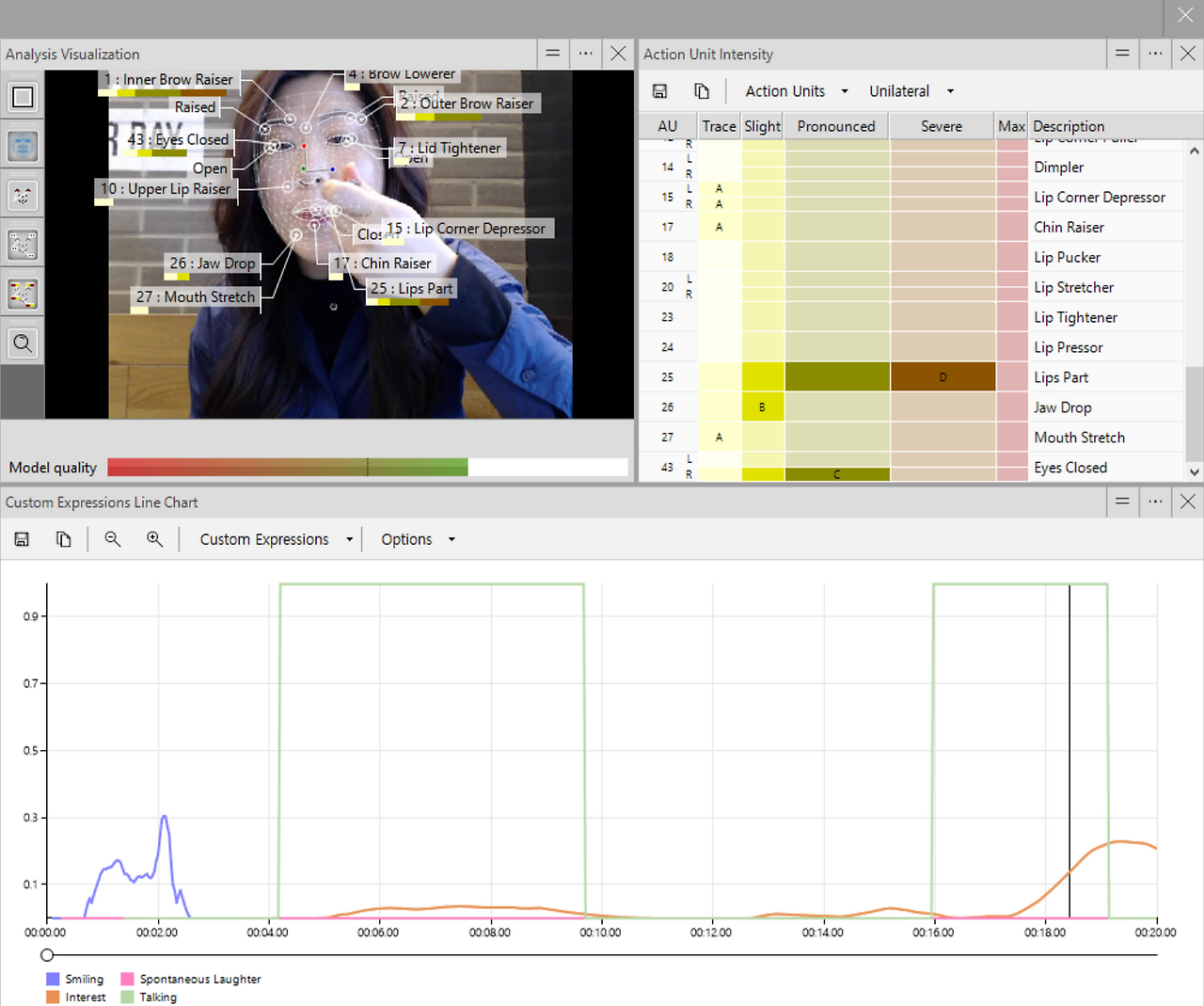Image resolution: width=1204 pixels, height=1006 pixels.
Task: Select the wireframe mesh visualization tool
Action: coord(22,244)
